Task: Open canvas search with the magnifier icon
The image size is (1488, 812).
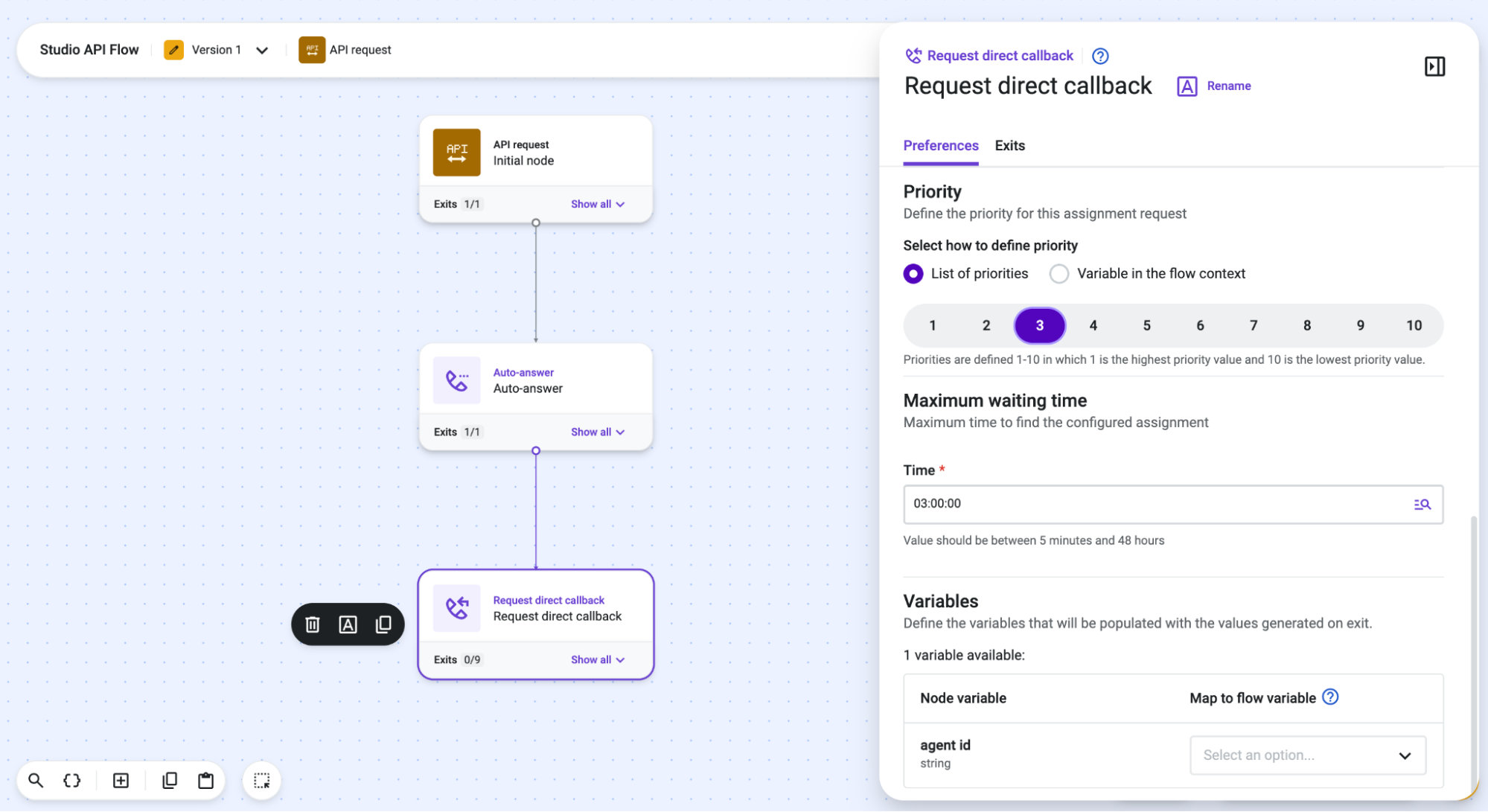Action: tap(36, 781)
